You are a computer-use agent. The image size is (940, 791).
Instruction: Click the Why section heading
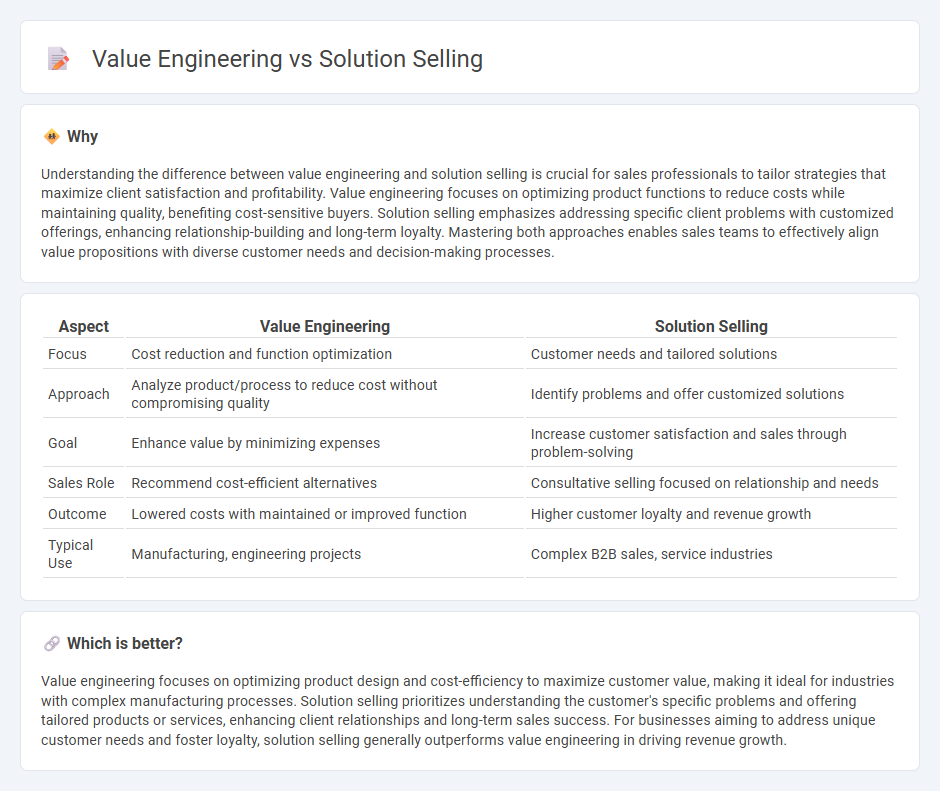(x=82, y=137)
